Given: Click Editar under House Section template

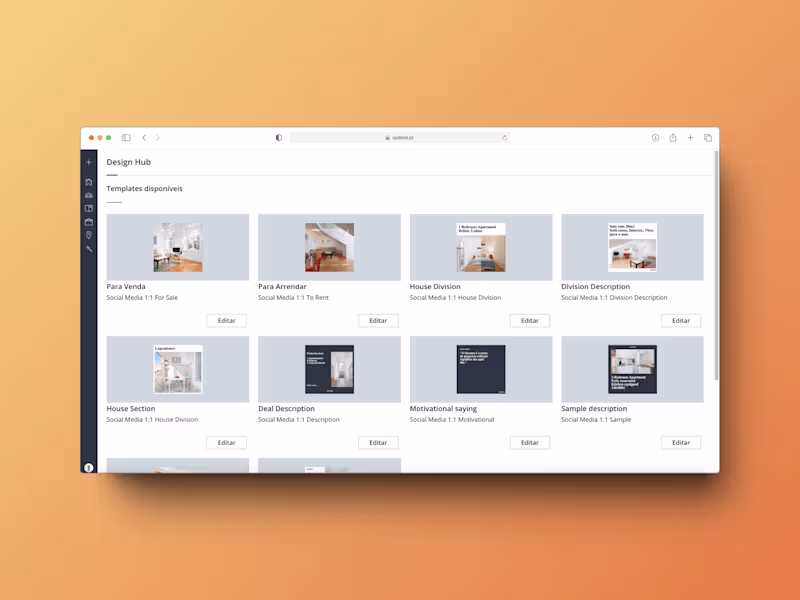Looking at the screenshot, I should tap(227, 442).
